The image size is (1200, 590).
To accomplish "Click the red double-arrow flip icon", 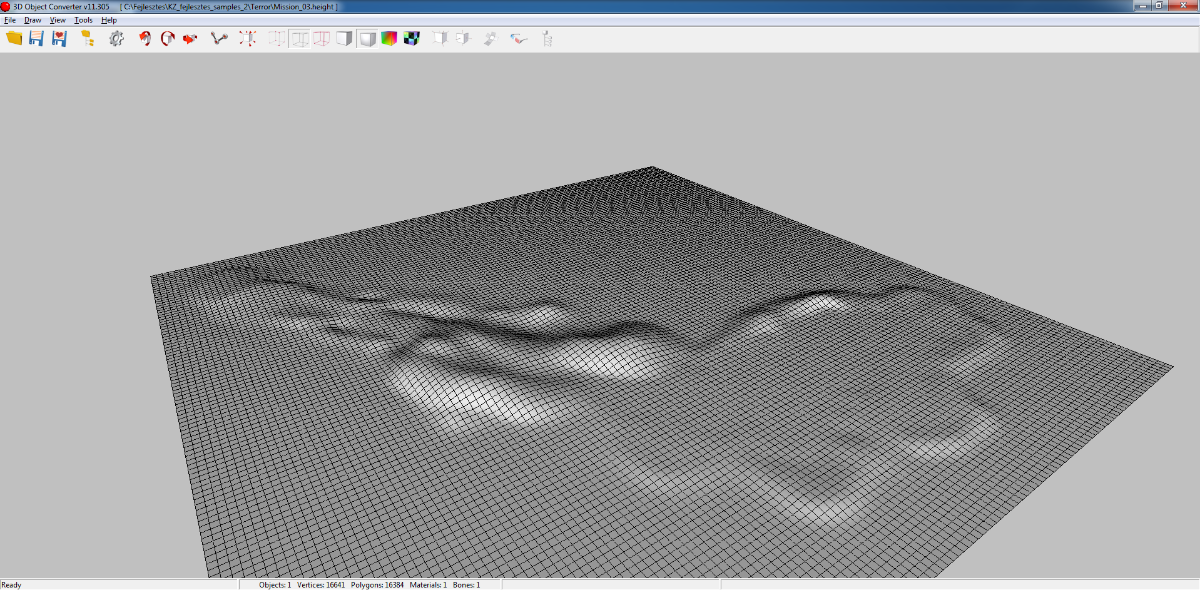I will [x=189, y=38].
